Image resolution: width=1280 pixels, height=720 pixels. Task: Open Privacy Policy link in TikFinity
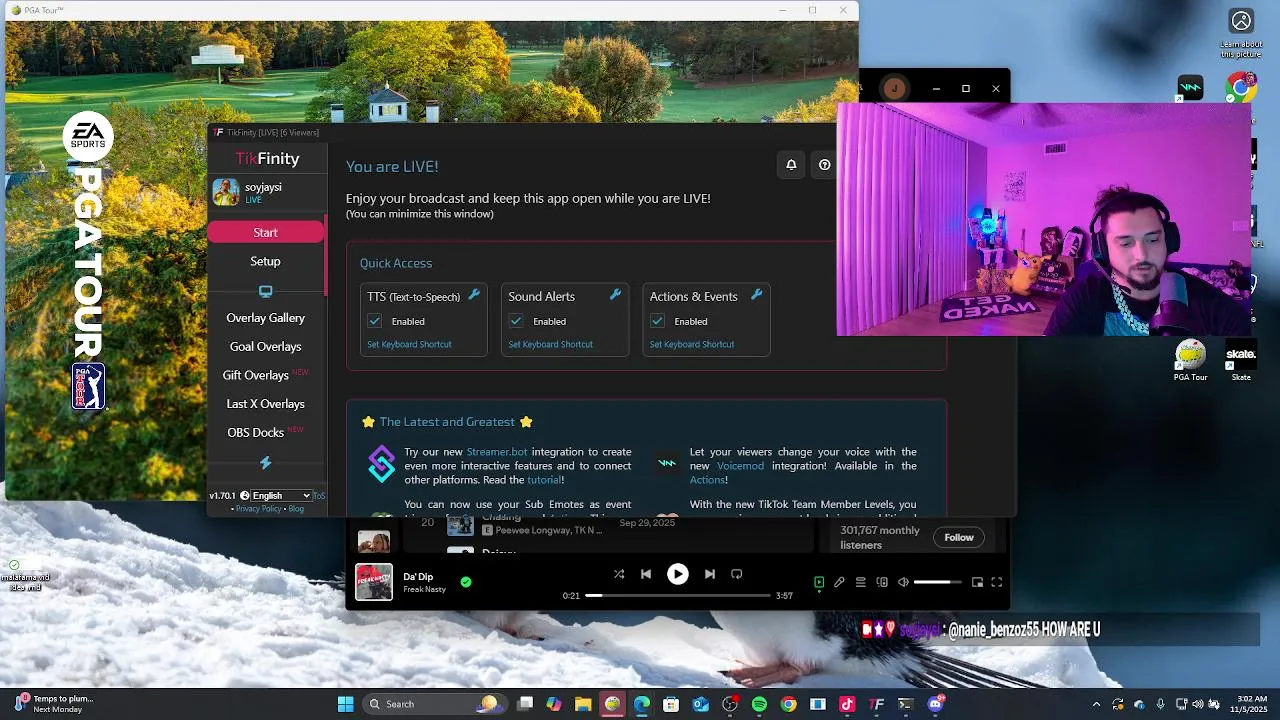[x=258, y=509]
